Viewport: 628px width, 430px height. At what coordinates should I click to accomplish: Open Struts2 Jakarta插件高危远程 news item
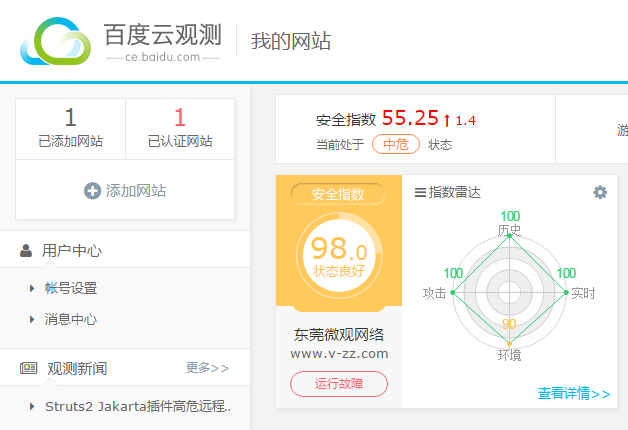point(138,406)
